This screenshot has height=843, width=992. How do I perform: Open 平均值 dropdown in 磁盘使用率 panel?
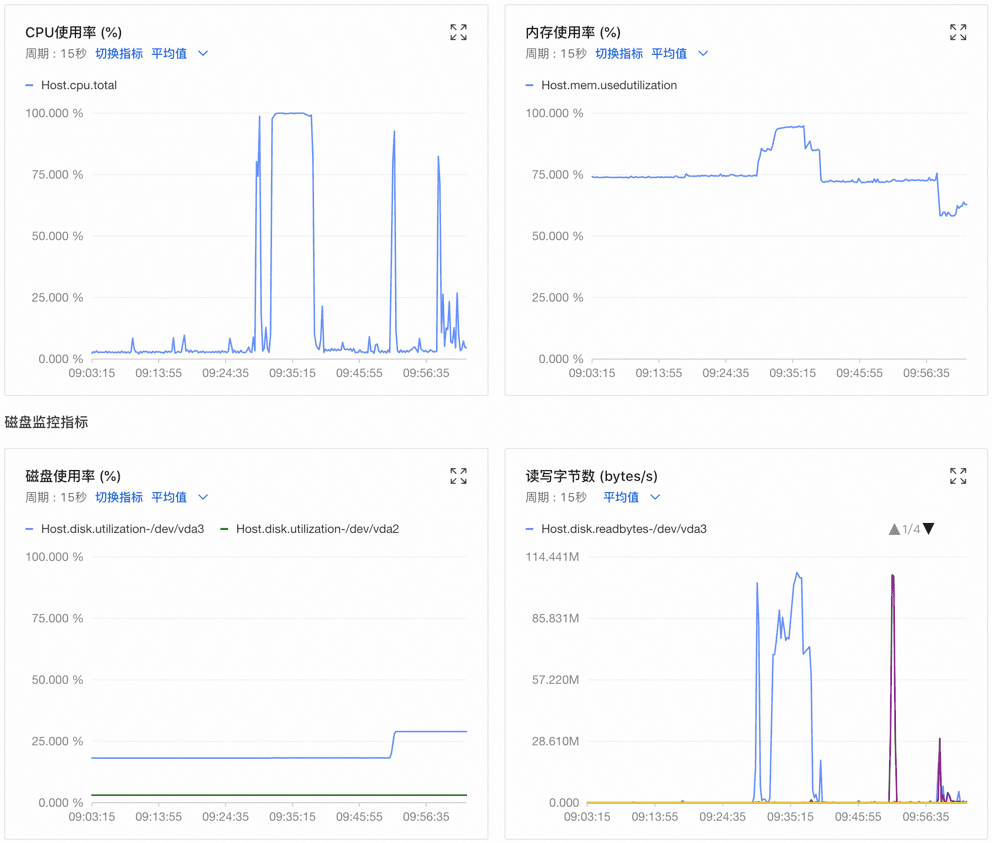tap(180, 497)
